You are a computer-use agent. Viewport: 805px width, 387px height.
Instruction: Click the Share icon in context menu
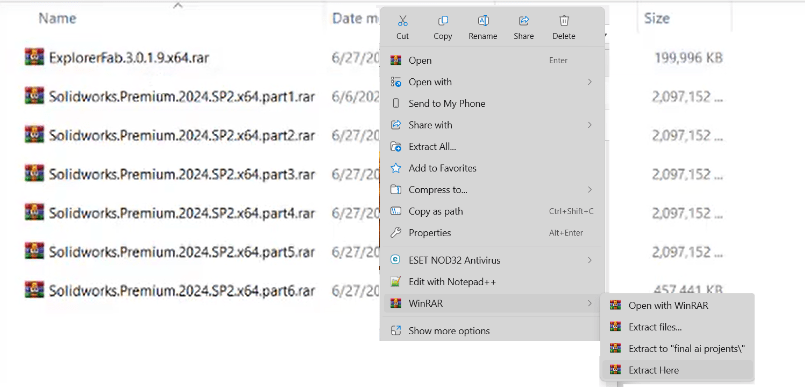pos(523,21)
